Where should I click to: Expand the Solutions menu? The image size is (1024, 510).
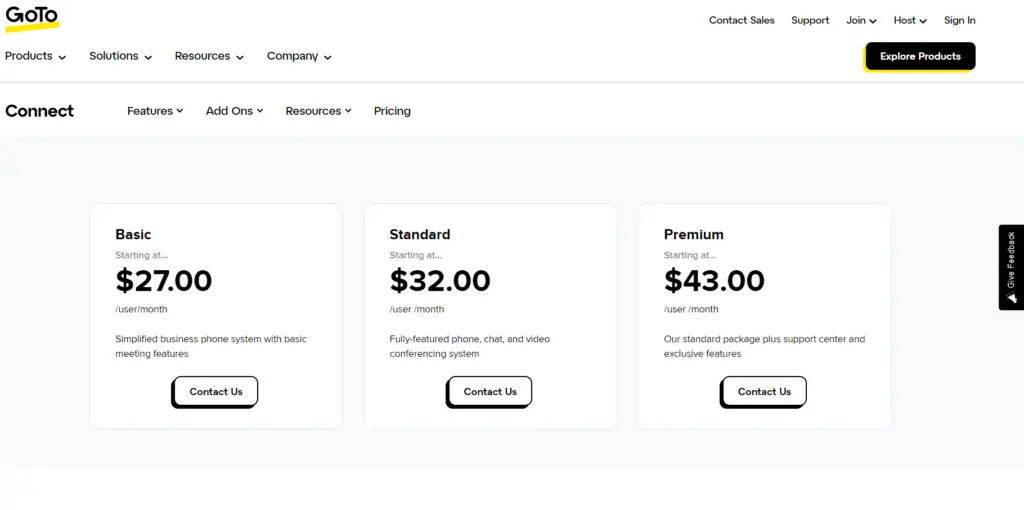[x=121, y=56]
